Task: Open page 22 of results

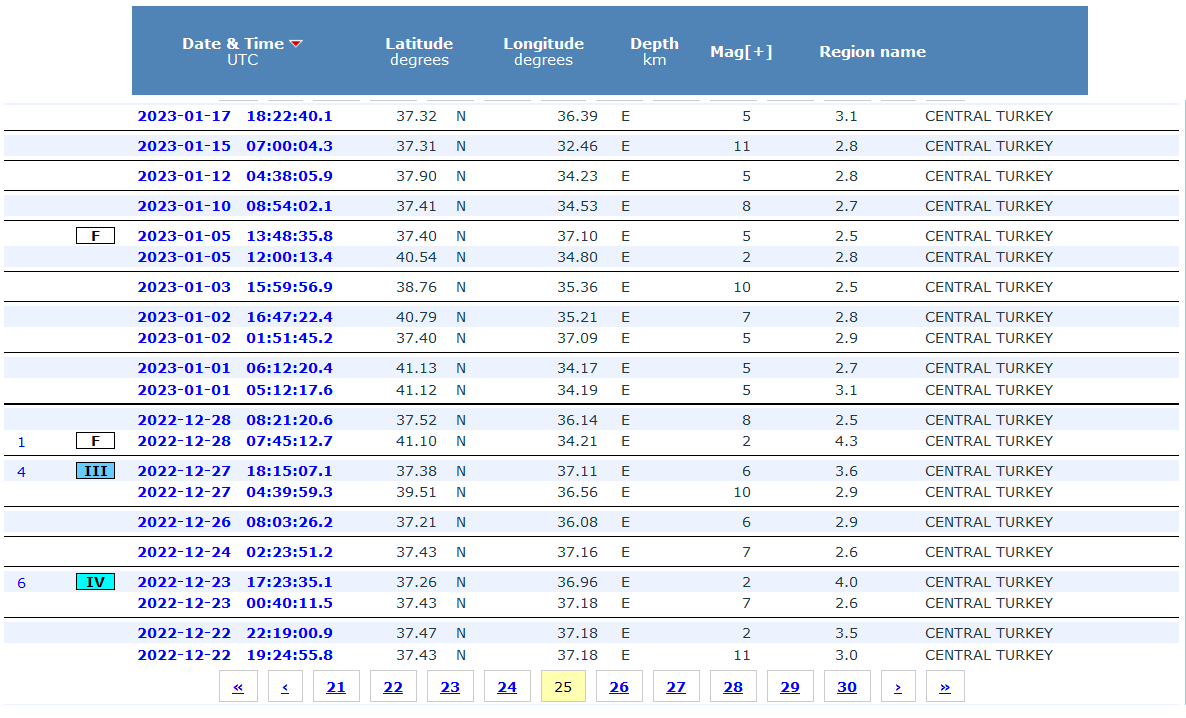Action: point(393,687)
